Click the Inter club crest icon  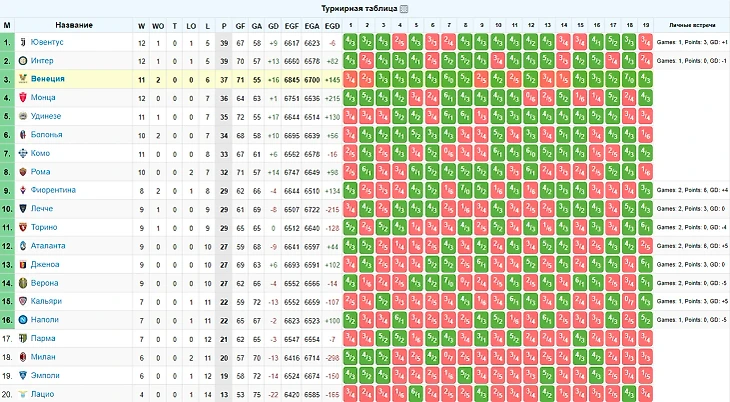[x=23, y=61]
